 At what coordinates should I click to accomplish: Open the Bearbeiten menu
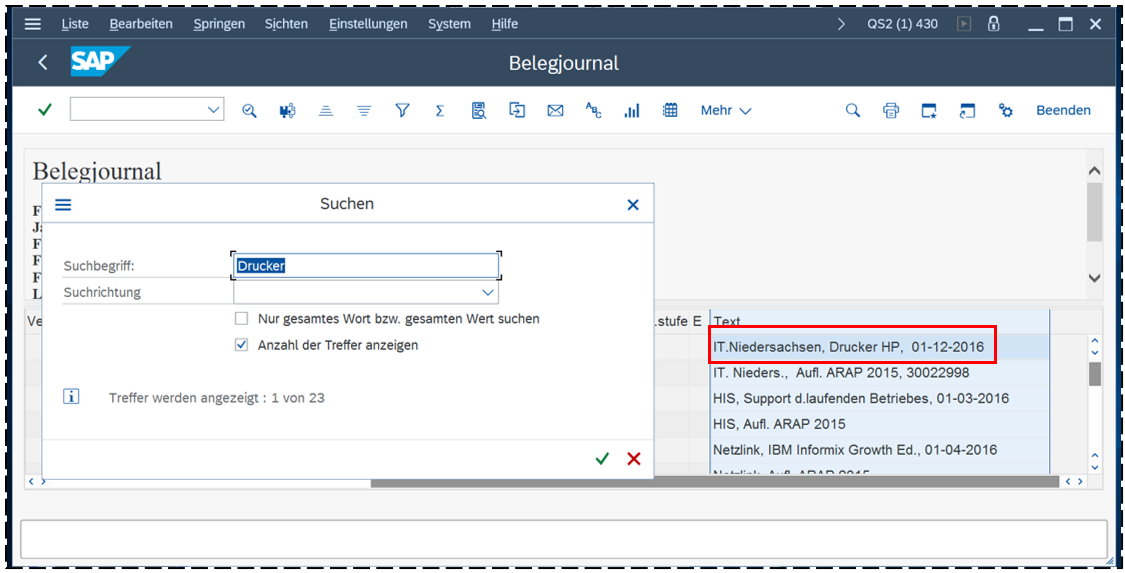(141, 24)
